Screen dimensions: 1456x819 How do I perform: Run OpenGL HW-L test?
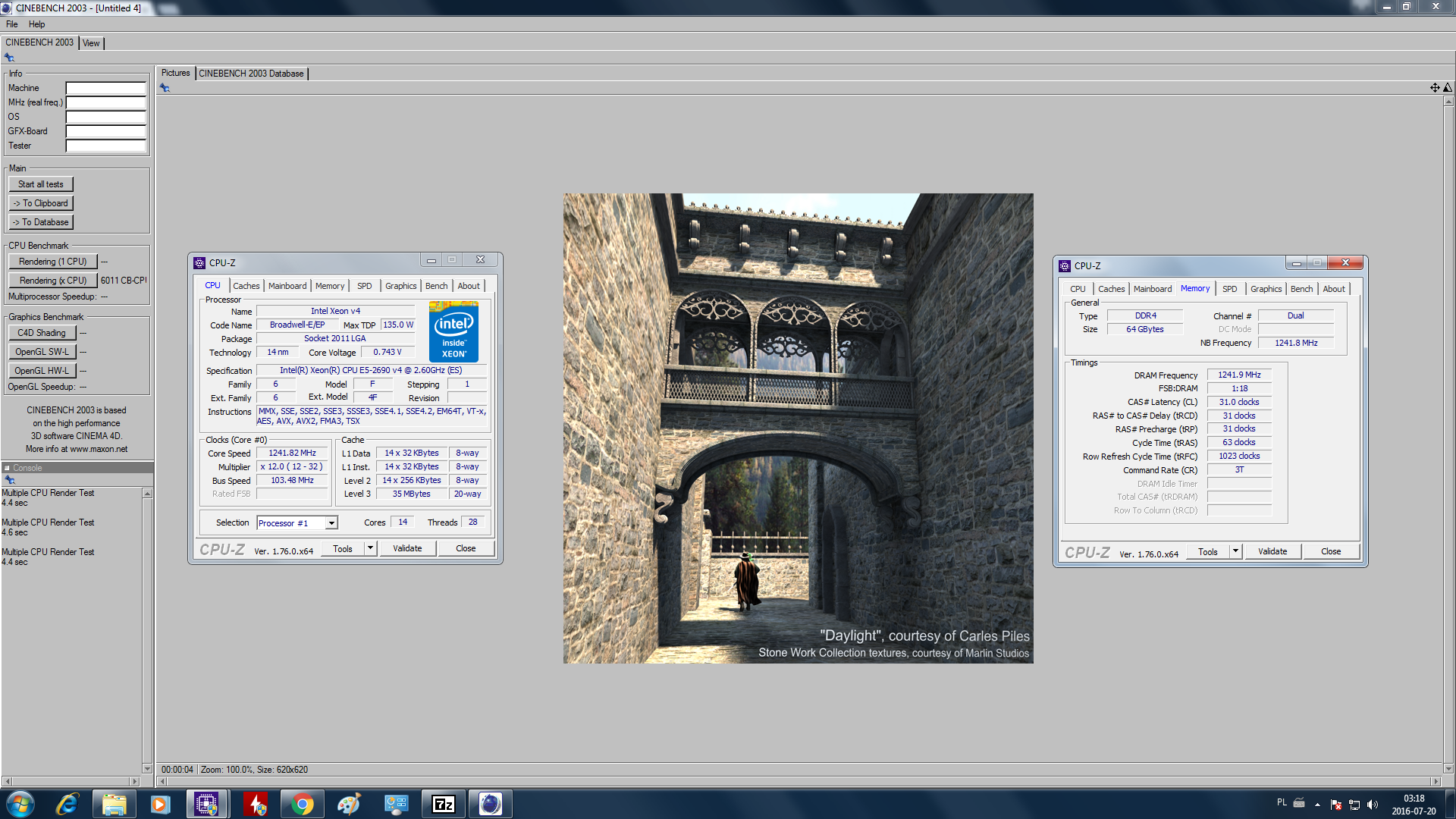coord(42,371)
